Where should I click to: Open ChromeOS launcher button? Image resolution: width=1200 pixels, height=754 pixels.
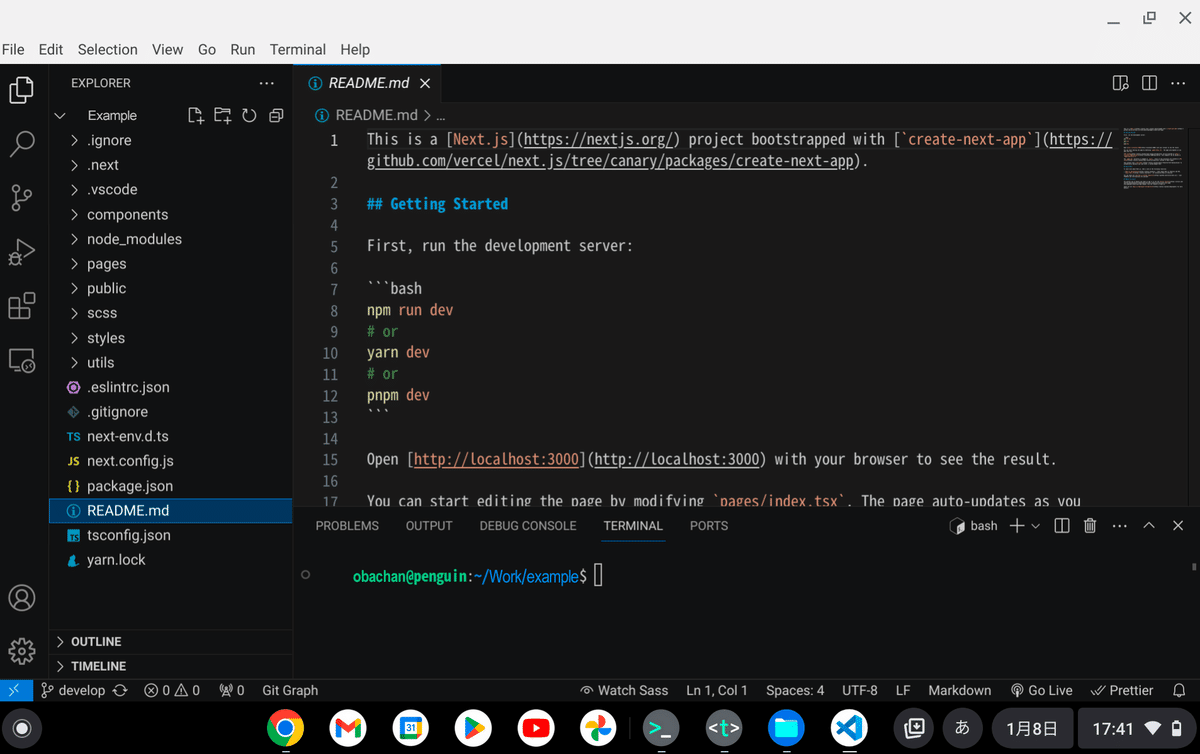click(22, 728)
